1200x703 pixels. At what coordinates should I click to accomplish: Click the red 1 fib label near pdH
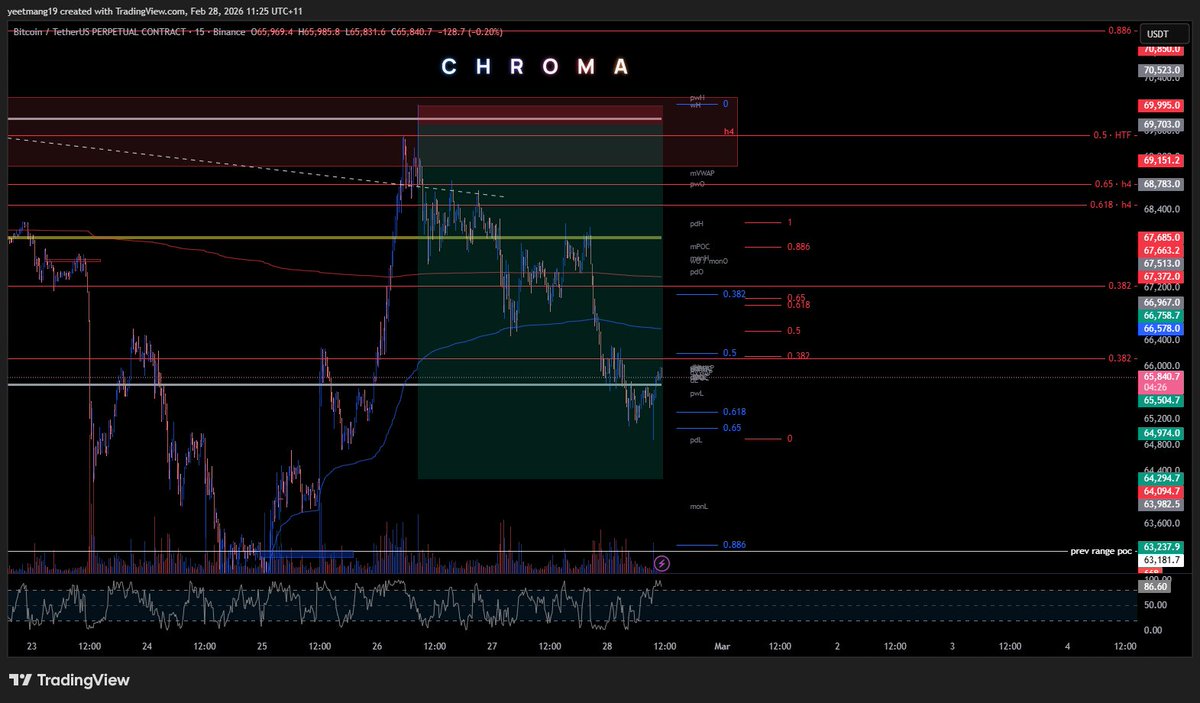tap(790, 222)
